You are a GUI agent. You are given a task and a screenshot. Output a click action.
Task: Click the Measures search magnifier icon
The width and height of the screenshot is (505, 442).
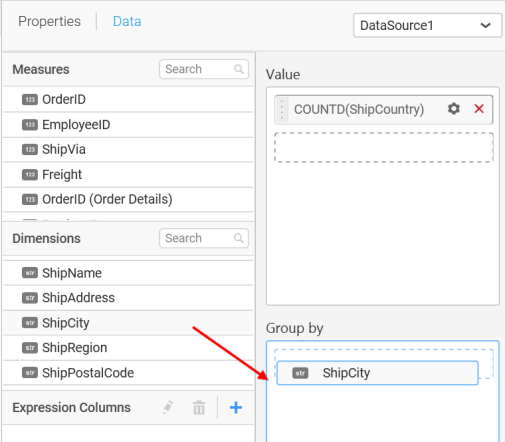[239, 69]
